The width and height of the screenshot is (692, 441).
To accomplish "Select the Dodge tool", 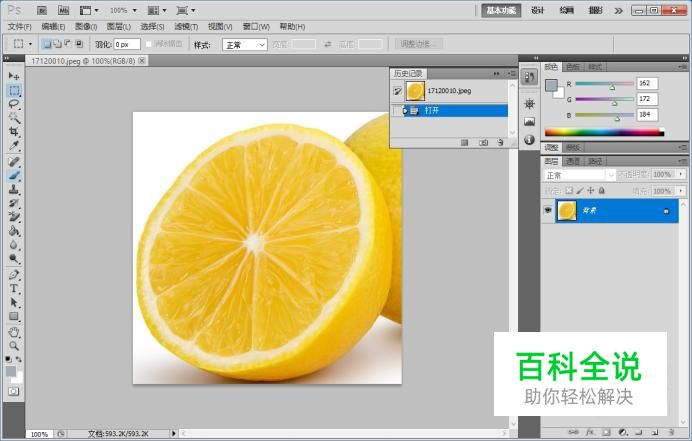I will coord(14,258).
